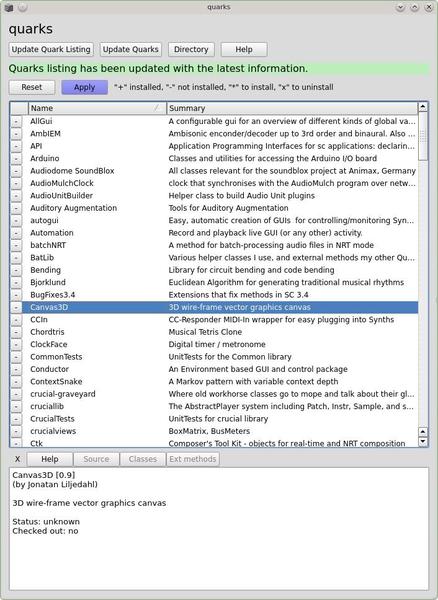The width and height of the screenshot is (438, 600).
Task: Open Help tab in the details panel
Action: [x=50, y=459]
